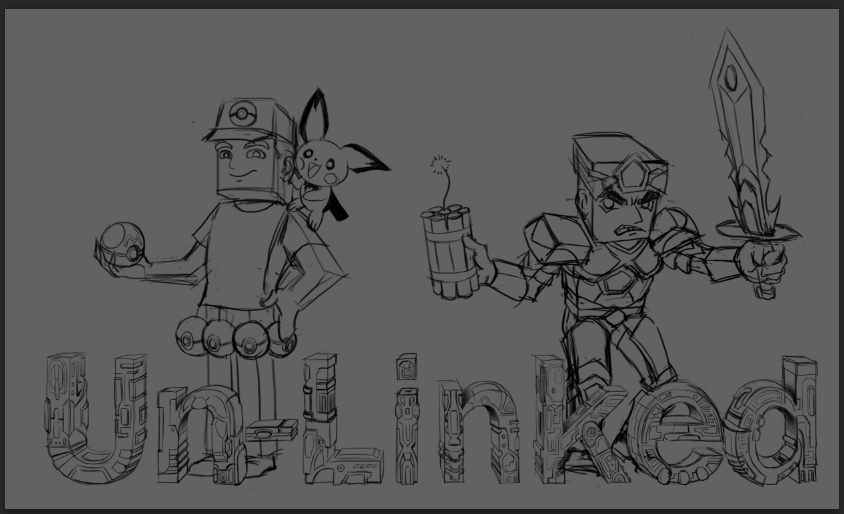Image resolution: width=844 pixels, height=514 pixels.
Task: Click the final letter d in UnLinked
Action: (x=771, y=421)
